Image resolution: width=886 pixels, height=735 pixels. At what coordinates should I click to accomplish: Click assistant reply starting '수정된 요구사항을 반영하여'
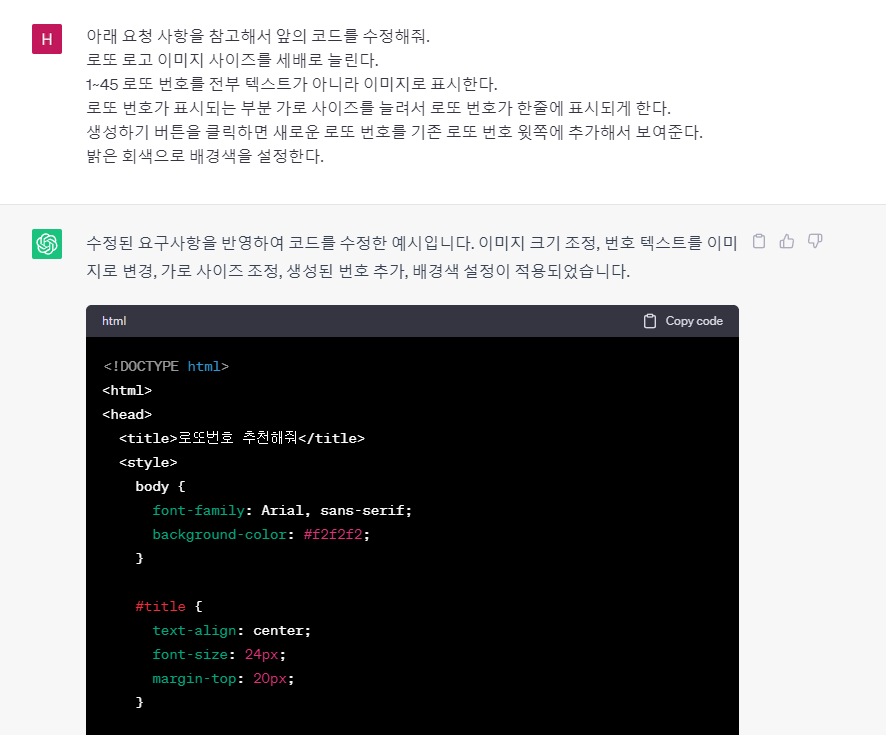click(412, 257)
